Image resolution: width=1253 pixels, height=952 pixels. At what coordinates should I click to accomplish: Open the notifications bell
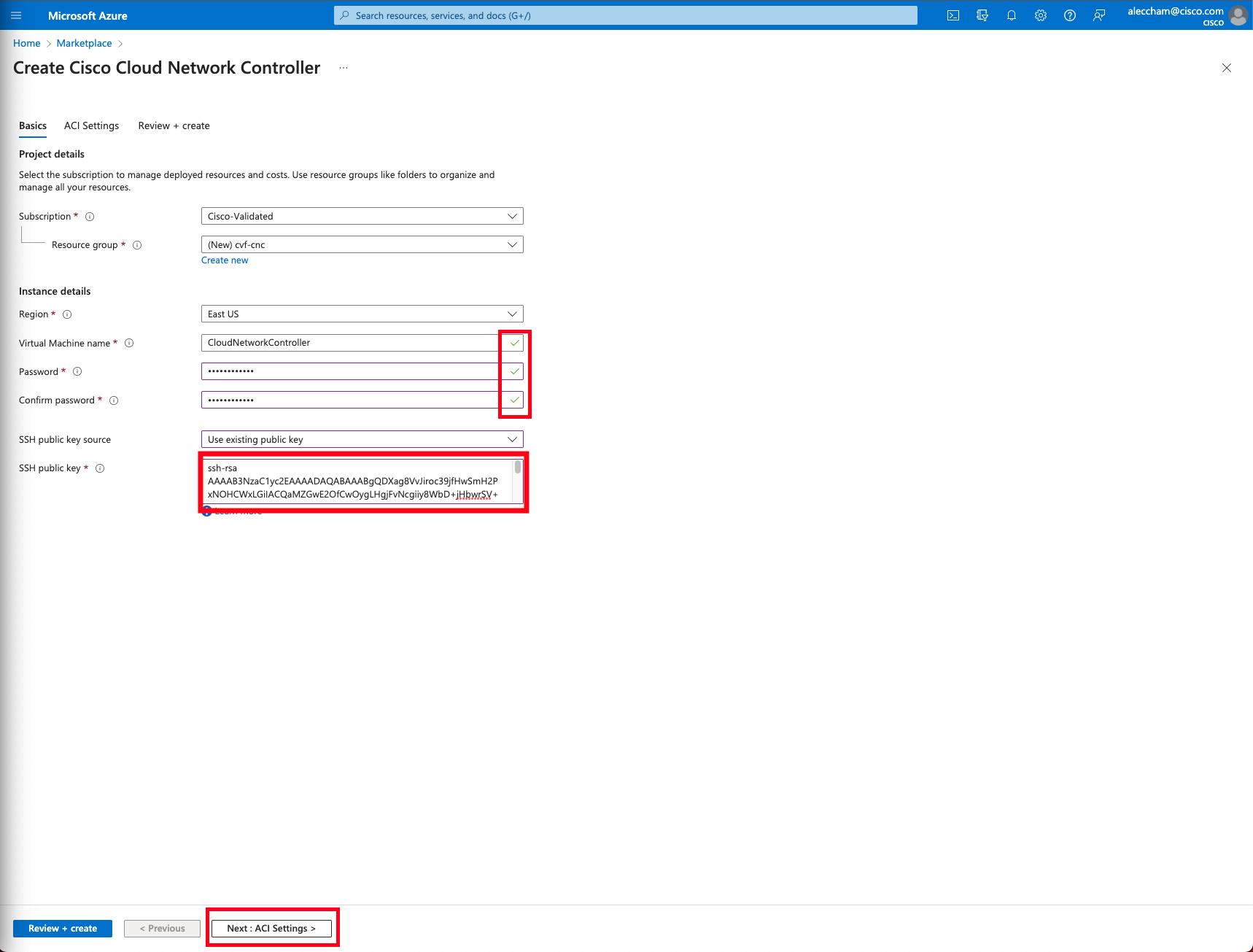click(x=1011, y=15)
